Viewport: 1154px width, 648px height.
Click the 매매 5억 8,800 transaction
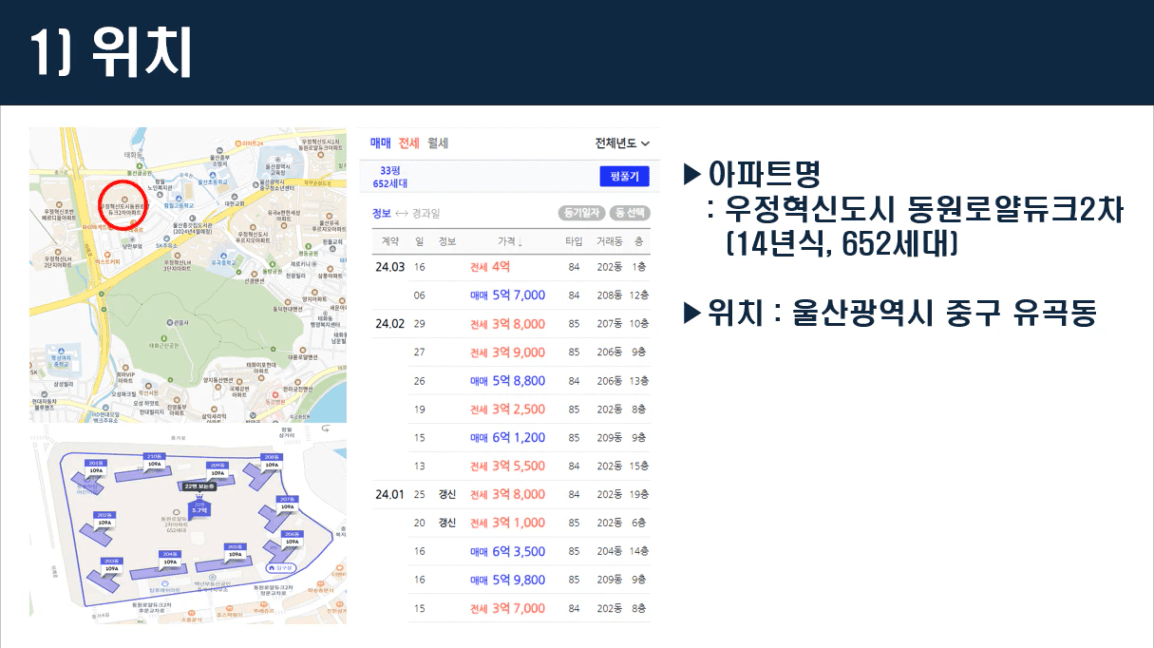530,381
